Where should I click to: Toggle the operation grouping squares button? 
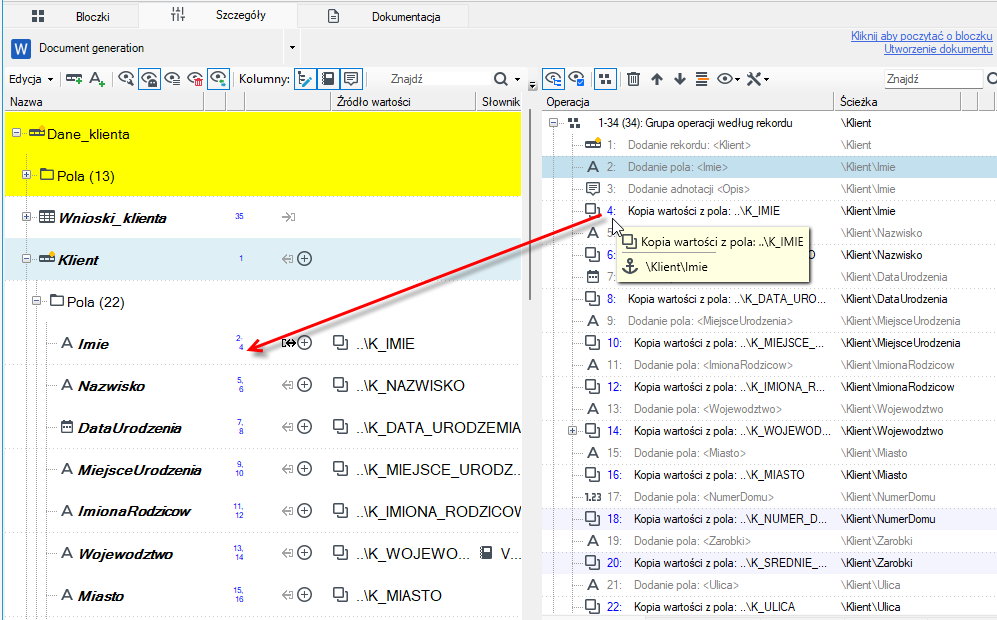(605, 79)
